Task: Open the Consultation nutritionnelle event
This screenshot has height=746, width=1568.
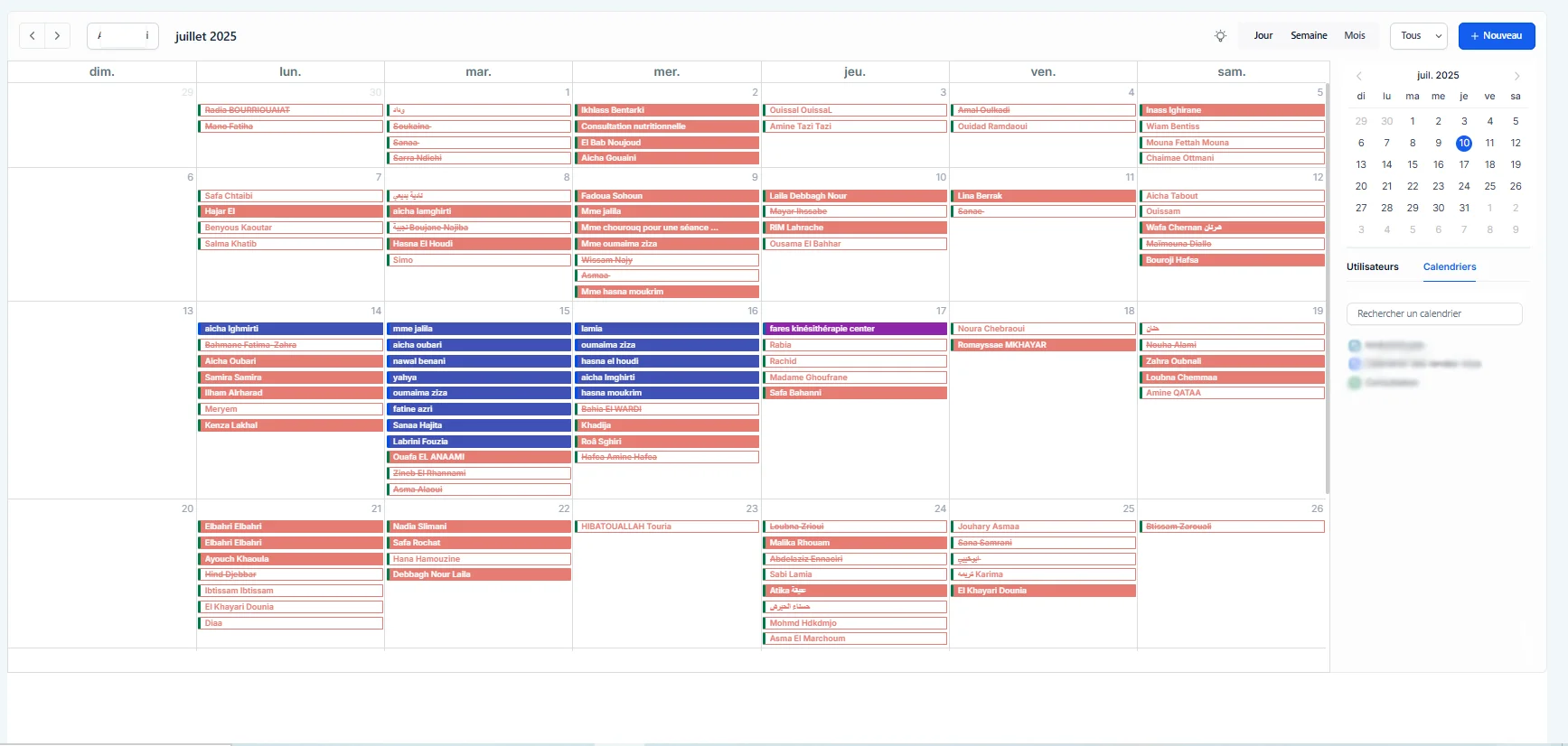Action: (x=667, y=126)
